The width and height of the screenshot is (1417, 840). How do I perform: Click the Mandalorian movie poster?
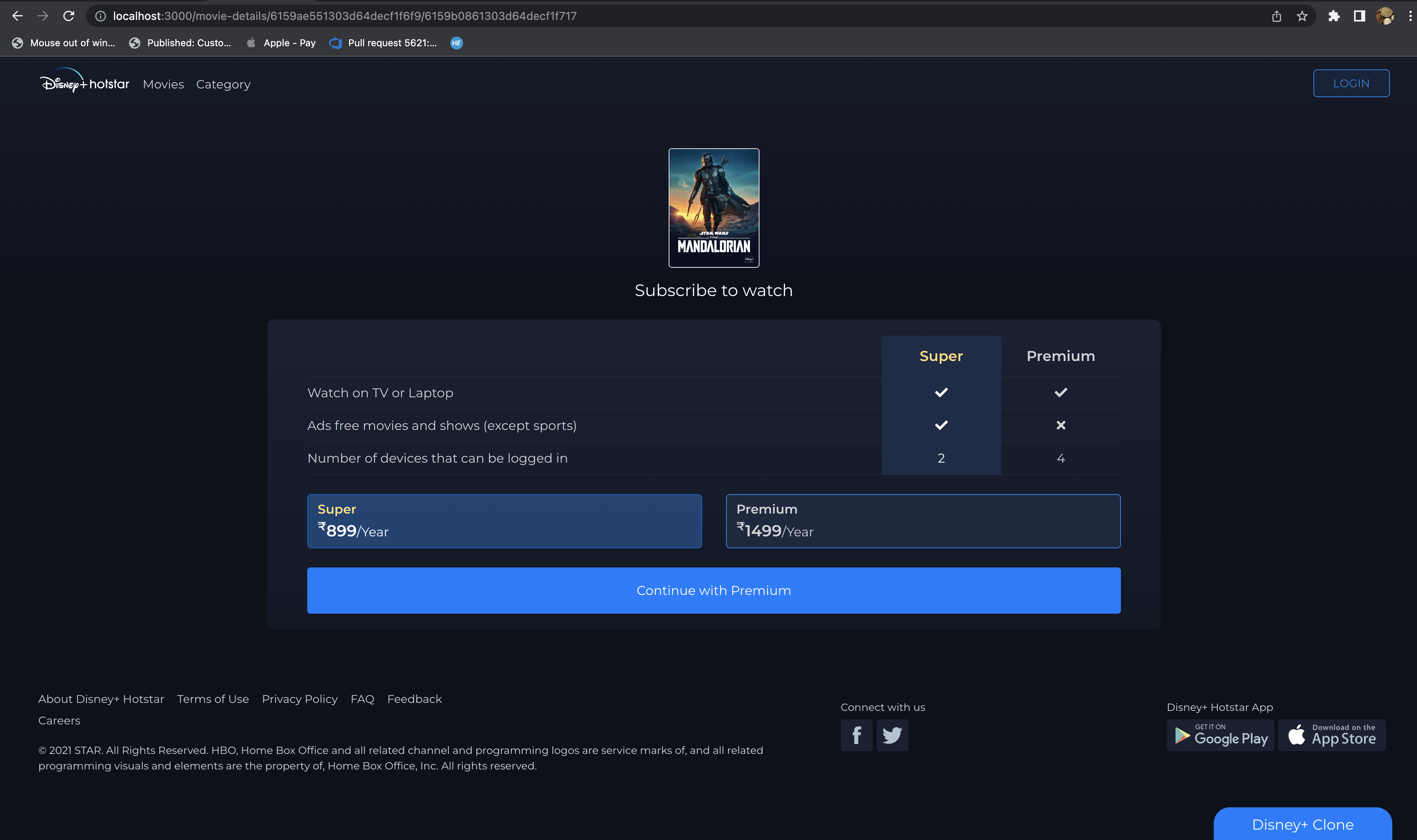tap(713, 208)
